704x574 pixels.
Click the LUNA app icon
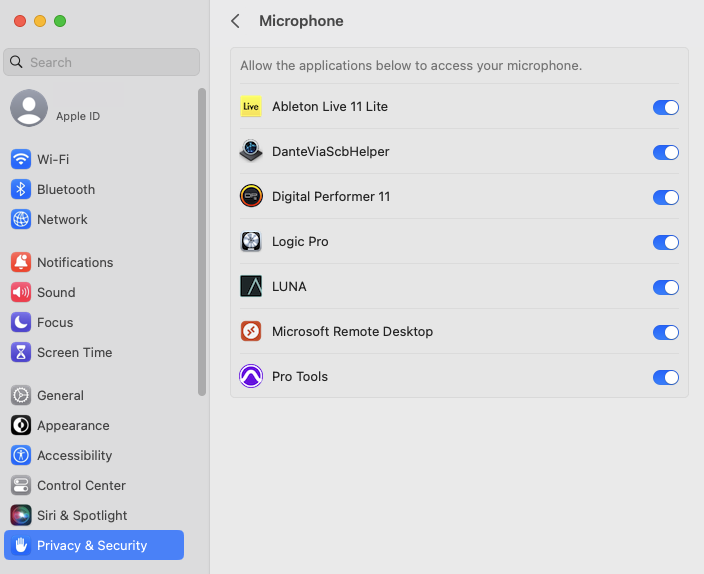click(x=251, y=286)
